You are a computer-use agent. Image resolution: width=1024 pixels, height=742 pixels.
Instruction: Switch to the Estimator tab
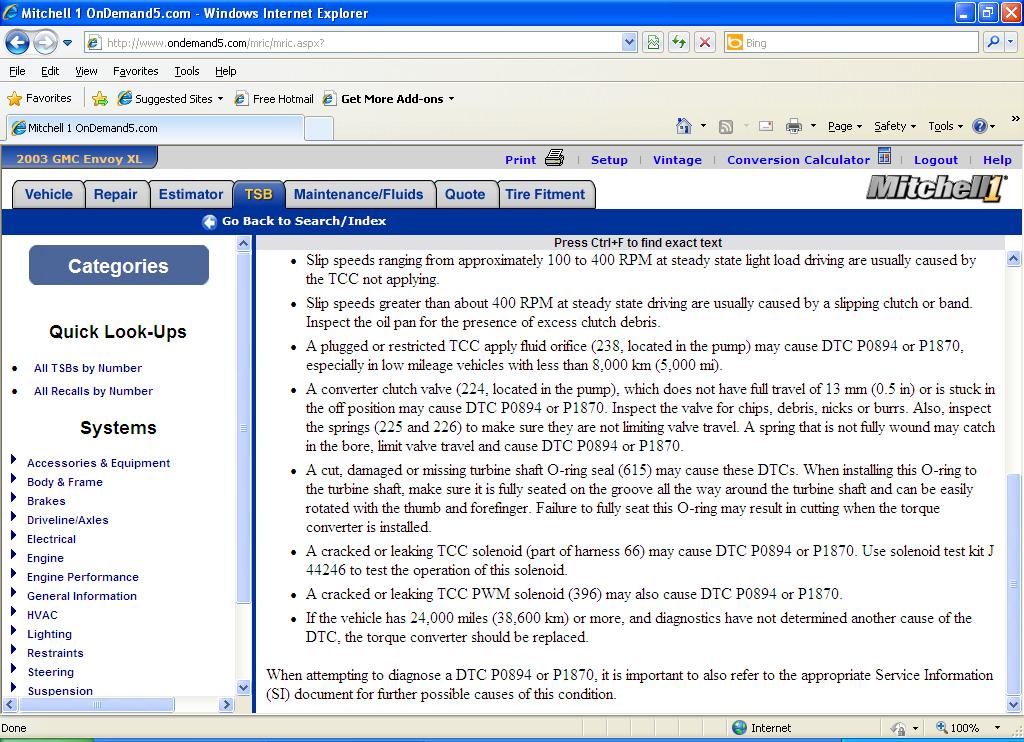click(x=191, y=195)
